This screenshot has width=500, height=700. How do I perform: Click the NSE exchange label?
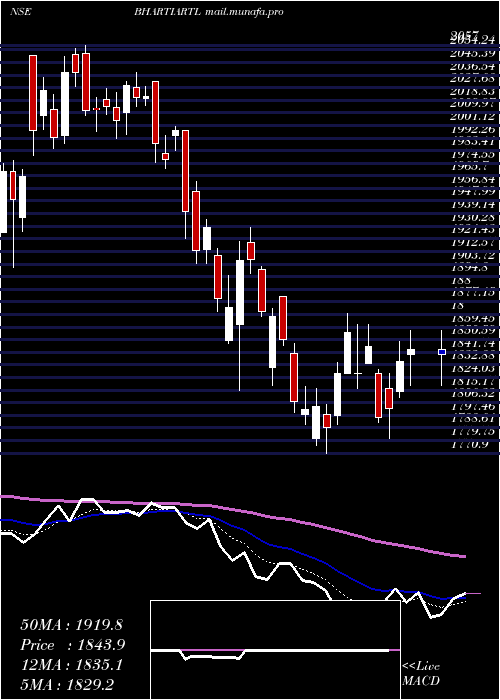point(21,12)
